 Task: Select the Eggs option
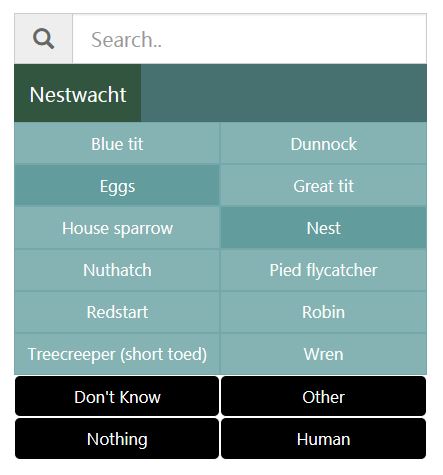(x=117, y=186)
